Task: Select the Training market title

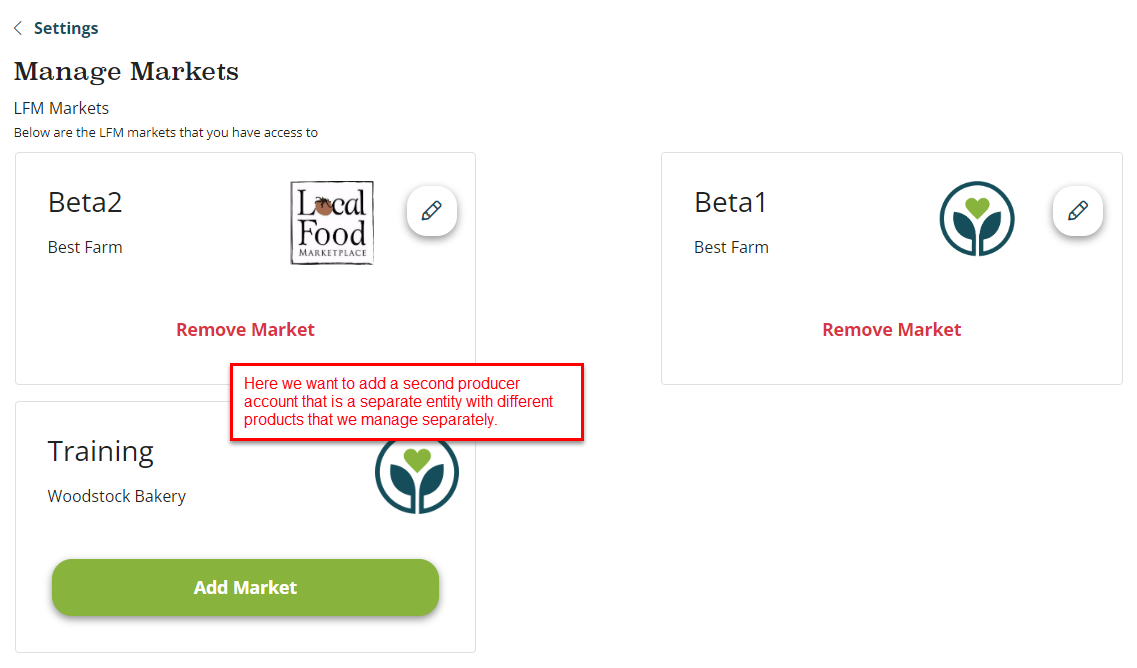Action: [101, 452]
